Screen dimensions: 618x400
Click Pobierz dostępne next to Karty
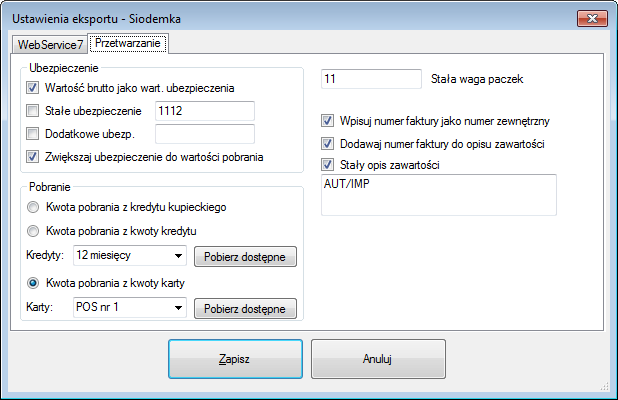pos(245,309)
